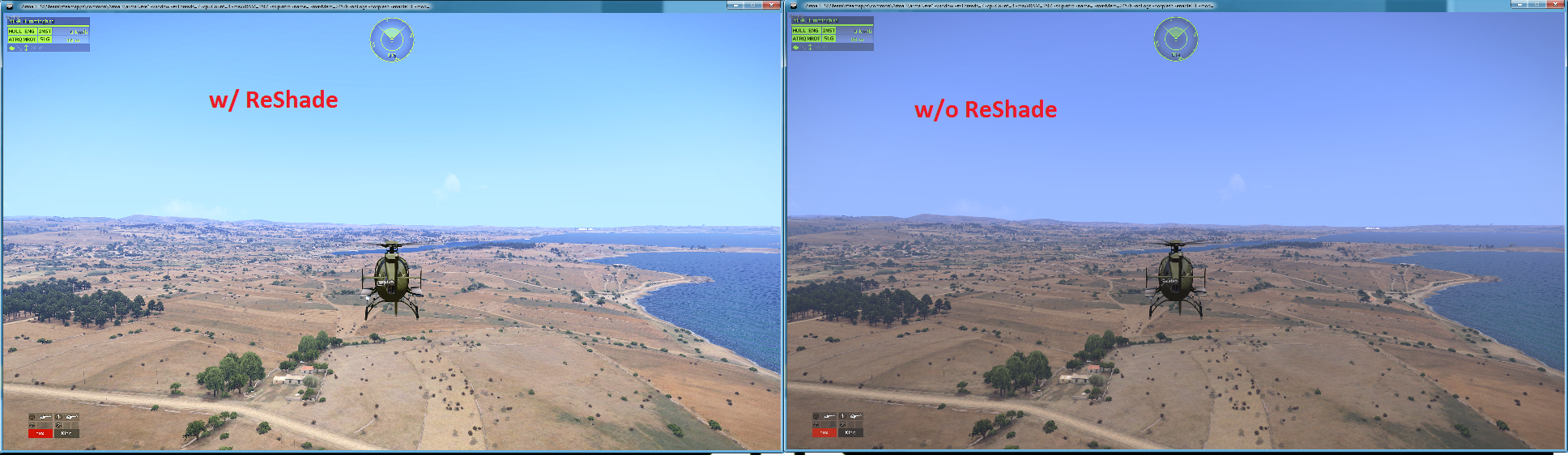Click HULL status indicator in right window

799,31
